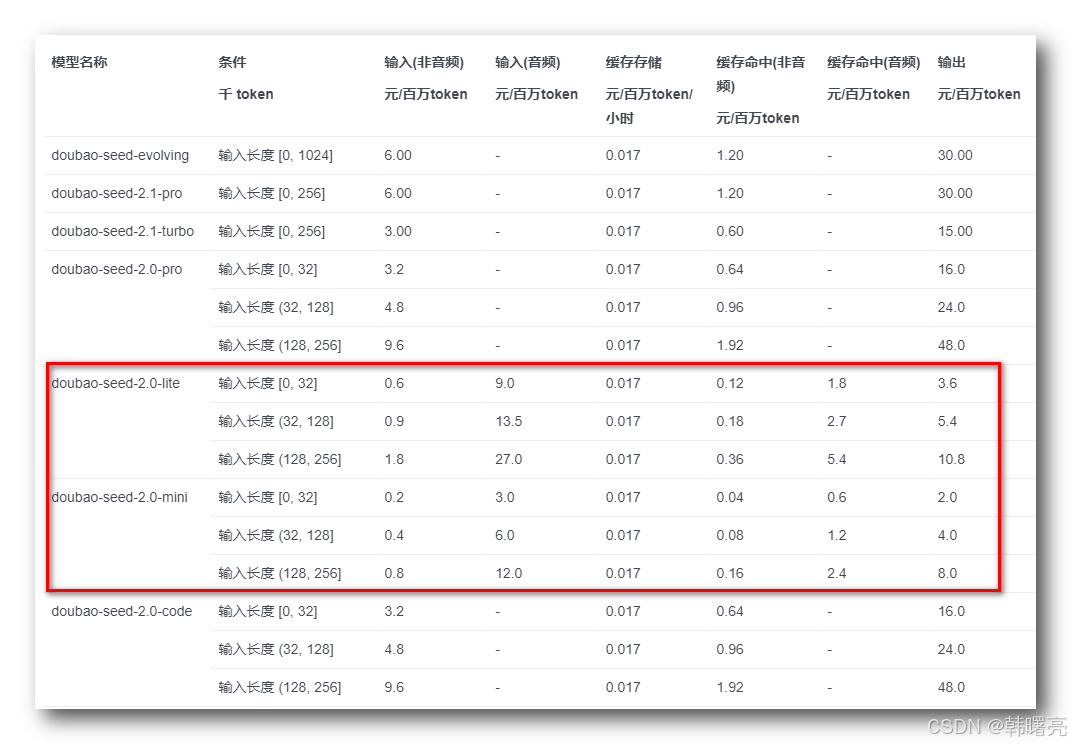Click the 0.2 non-audio input price
This screenshot has width=1071, height=744.
(394, 497)
